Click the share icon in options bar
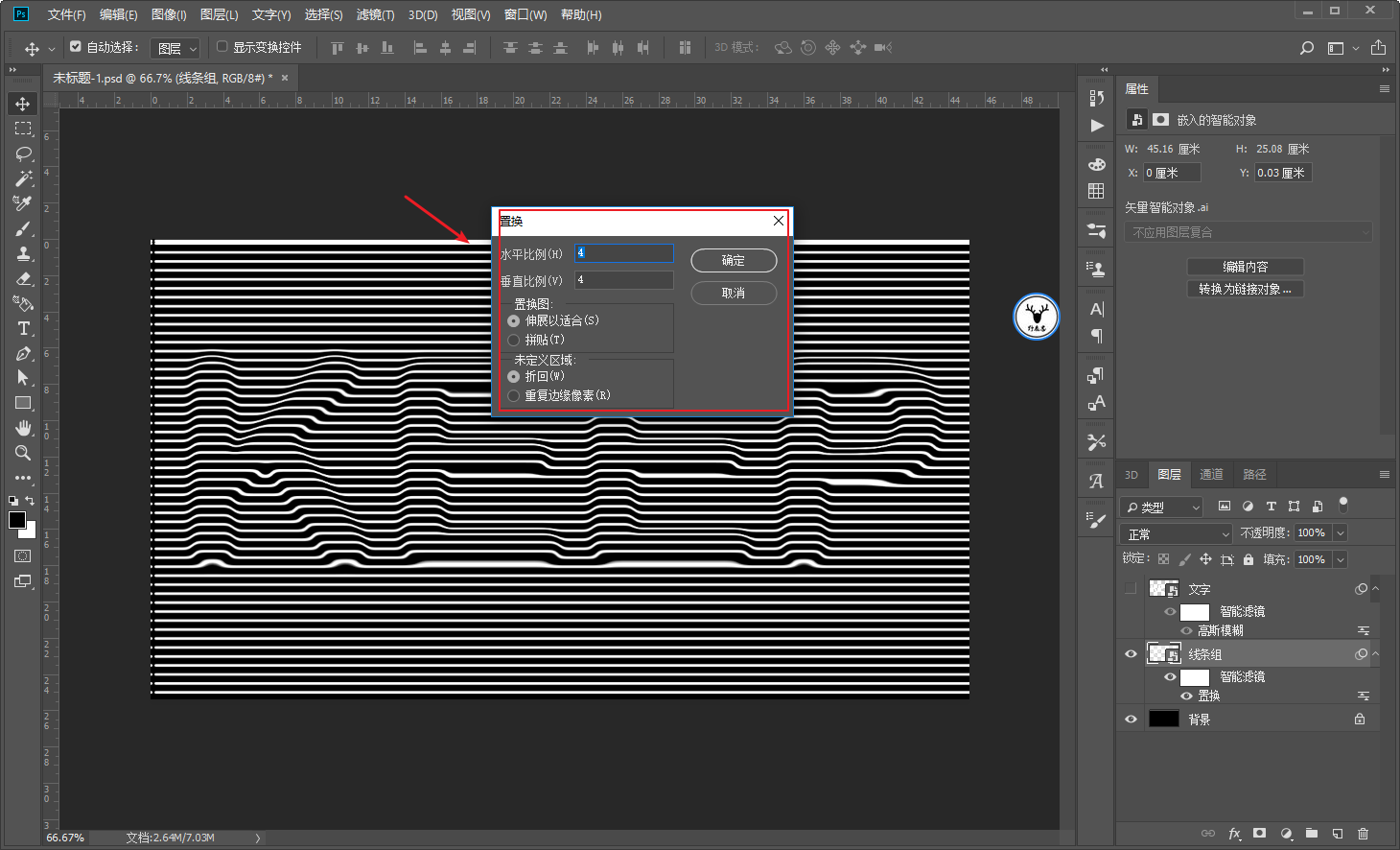Screen dimensions: 1400x850 (1378, 47)
